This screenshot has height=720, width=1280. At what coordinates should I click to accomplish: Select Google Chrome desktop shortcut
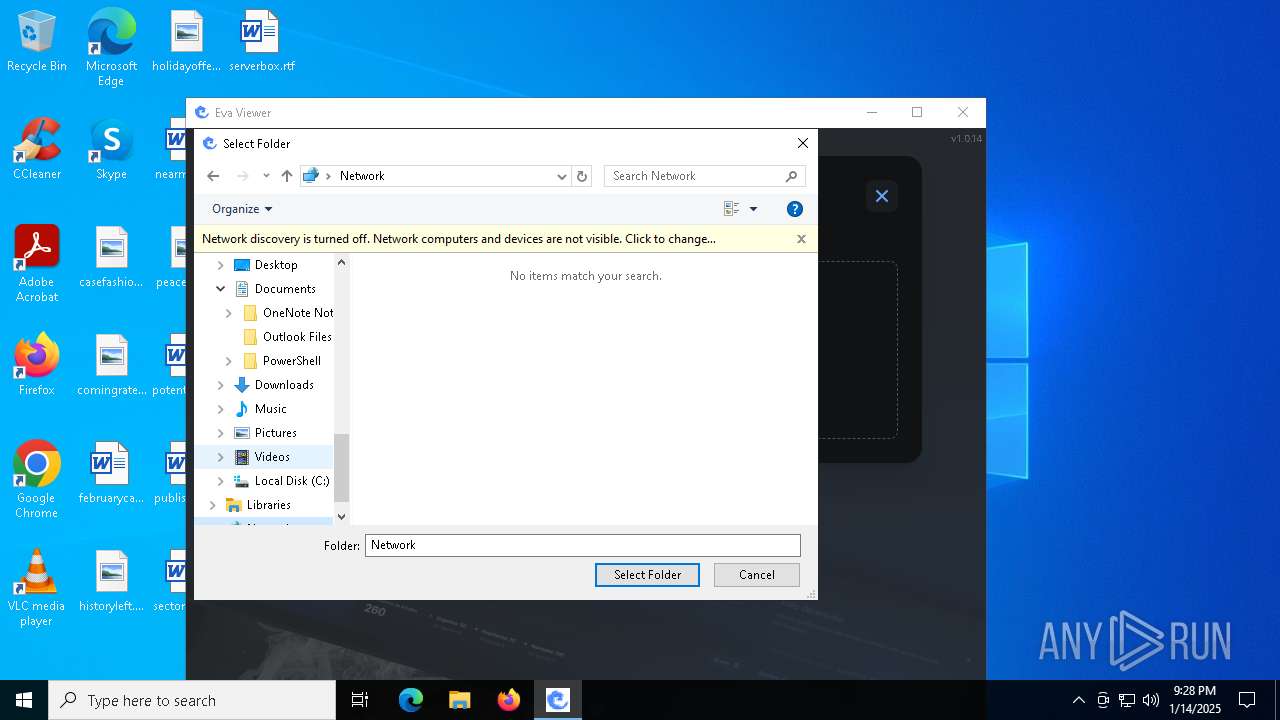tap(37, 479)
